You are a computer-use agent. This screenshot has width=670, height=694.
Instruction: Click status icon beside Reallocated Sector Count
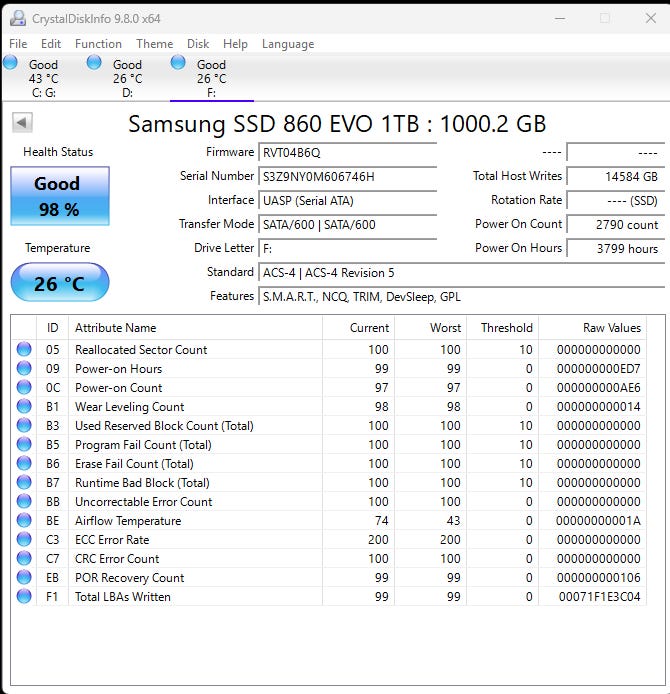pos(23,350)
